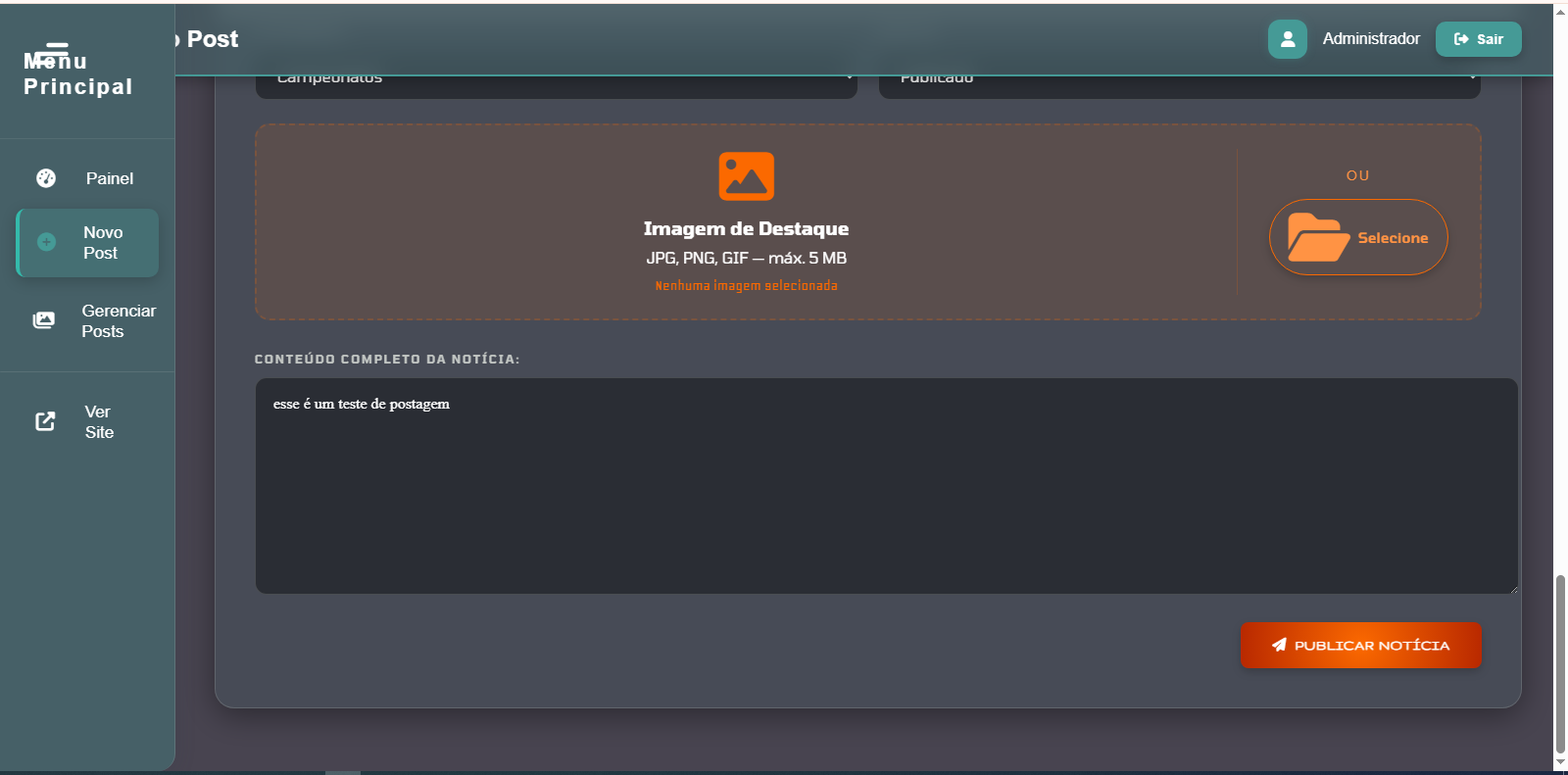The image size is (1568, 775).
Task: Click the 'JPG, PNG, GIF — máx. 5 MB' text
Action: pyautogui.click(x=747, y=259)
